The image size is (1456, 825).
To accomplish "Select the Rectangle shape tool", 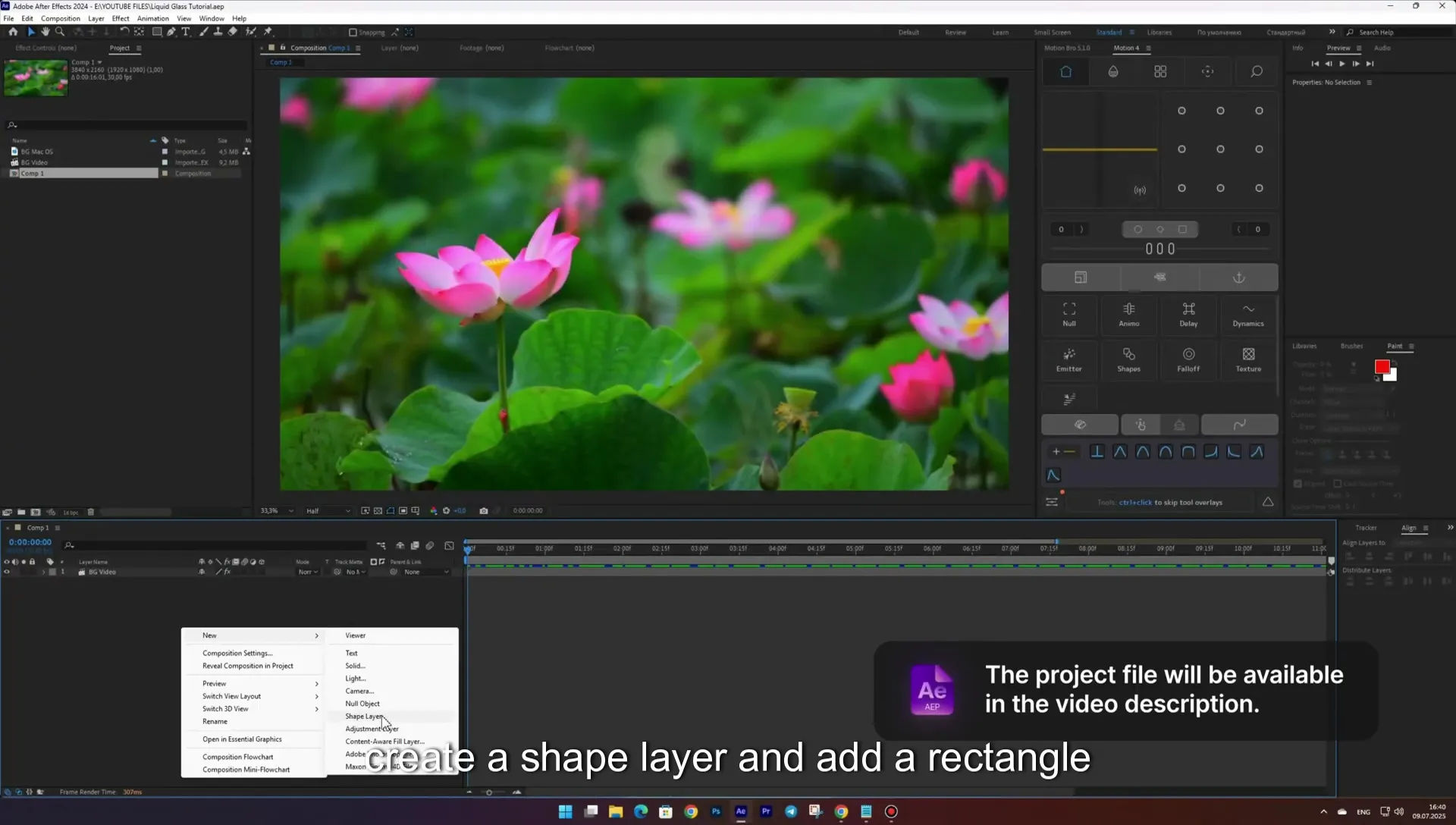I will point(157,32).
